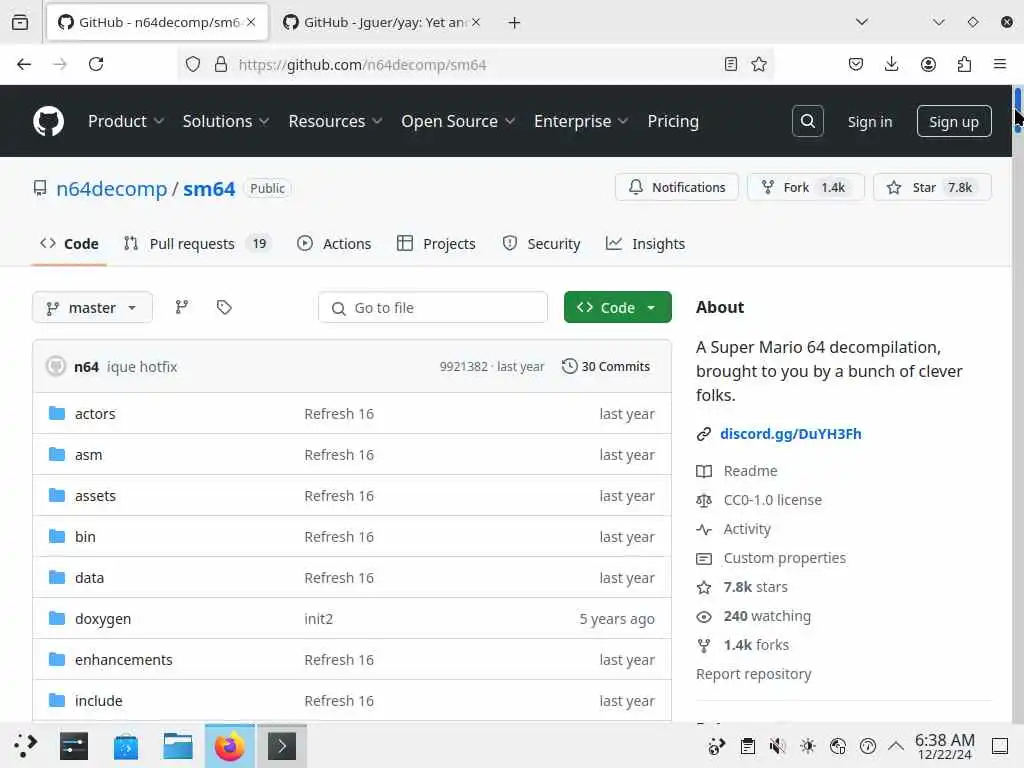This screenshot has width=1024, height=768.
Task: Click the branches icon next to master
Action: pyautogui.click(x=182, y=307)
